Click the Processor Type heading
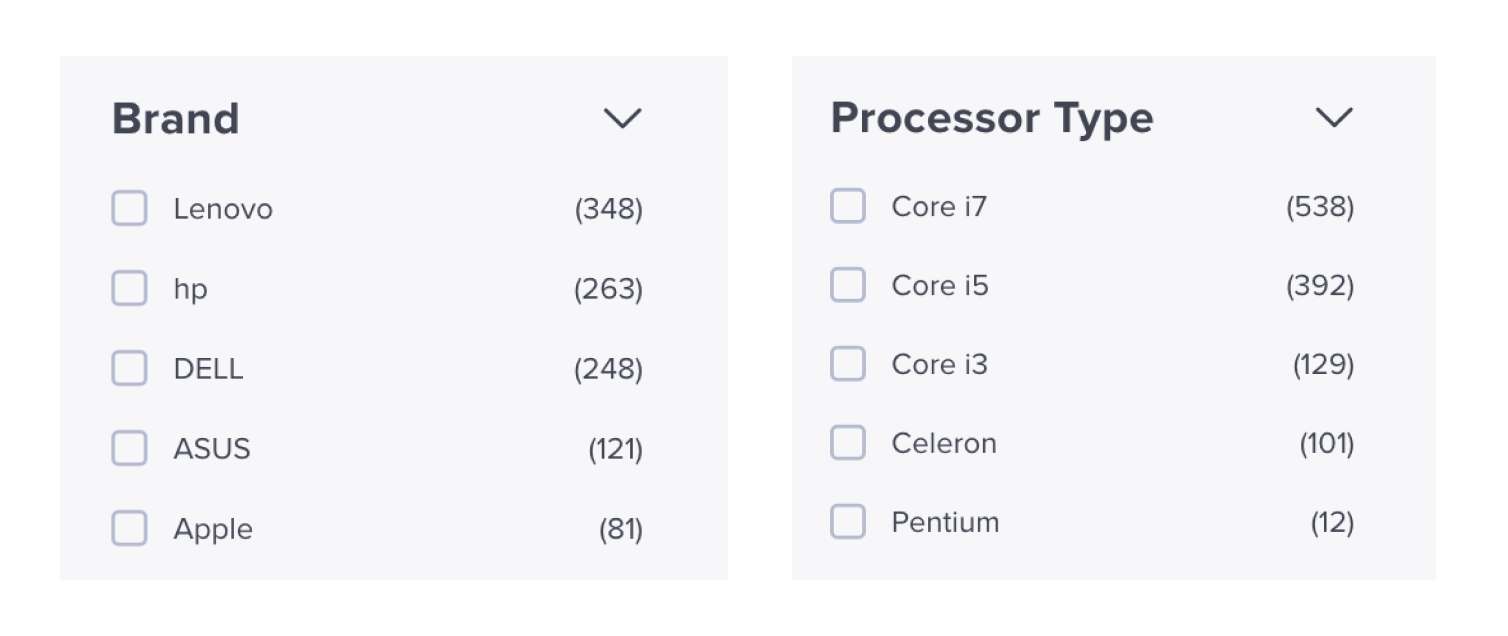The height and width of the screenshot is (636, 1508). (x=992, y=118)
